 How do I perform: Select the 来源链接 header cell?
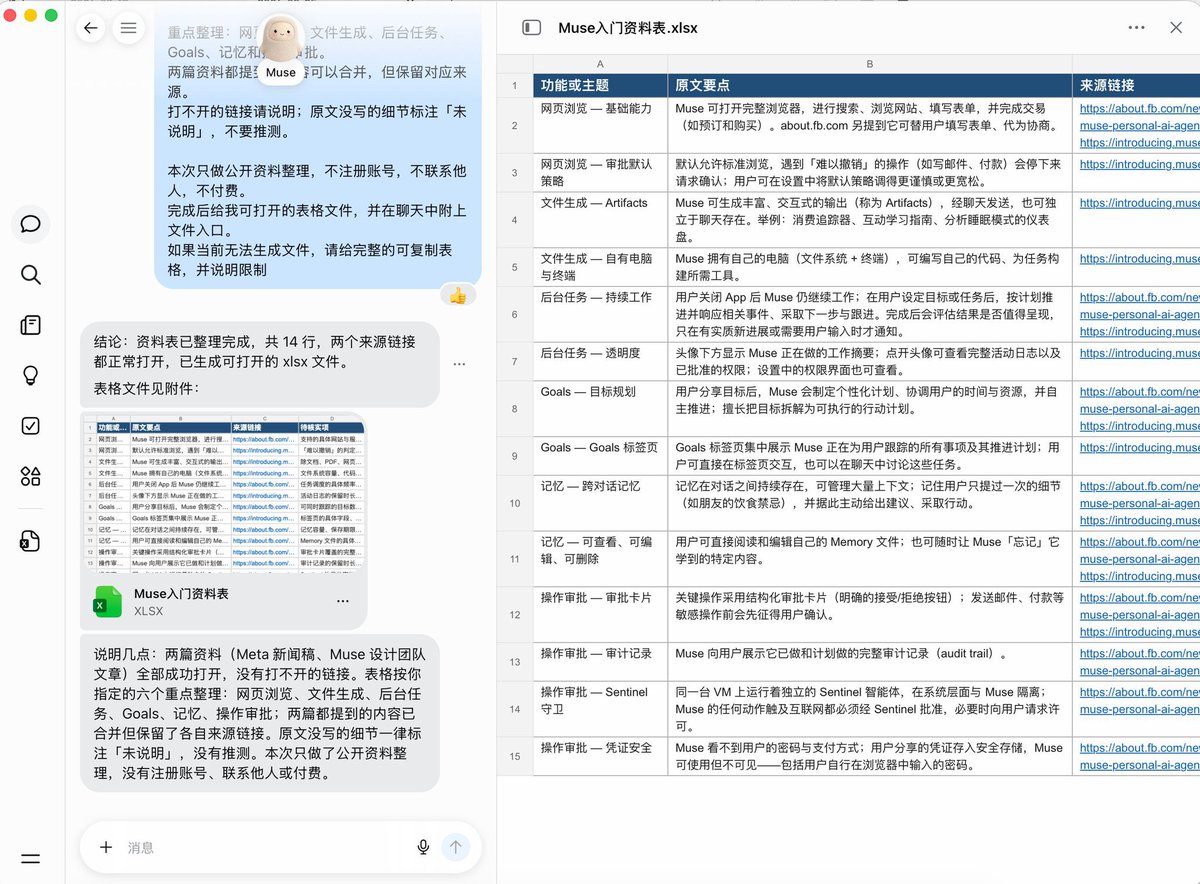[x=1136, y=85]
